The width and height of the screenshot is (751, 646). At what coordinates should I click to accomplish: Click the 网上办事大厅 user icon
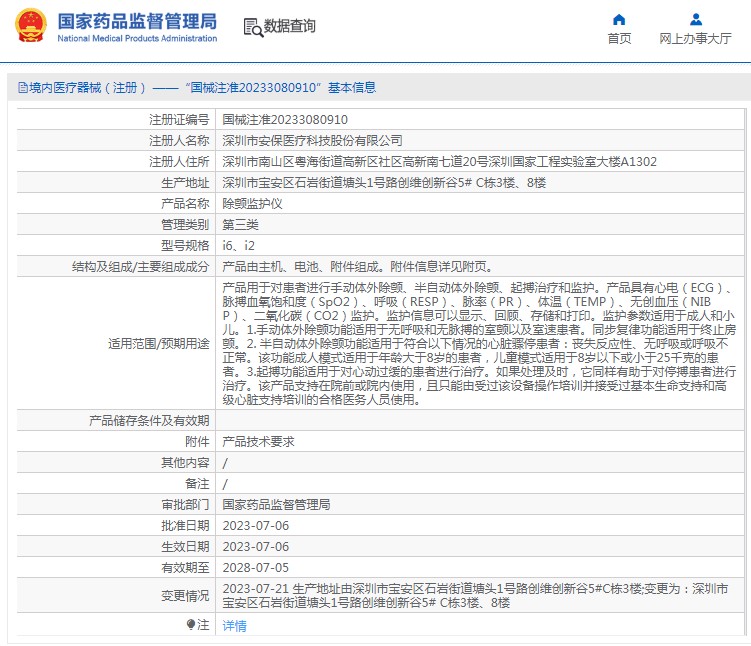[x=695, y=20]
